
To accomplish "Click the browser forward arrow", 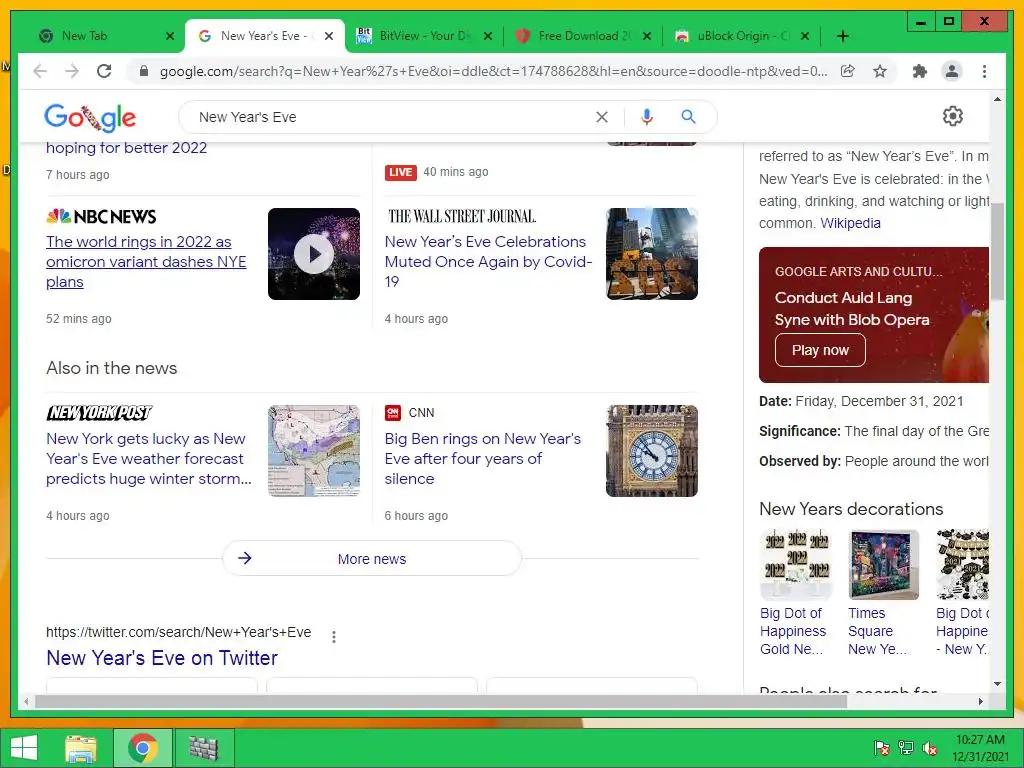I will point(72,71).
